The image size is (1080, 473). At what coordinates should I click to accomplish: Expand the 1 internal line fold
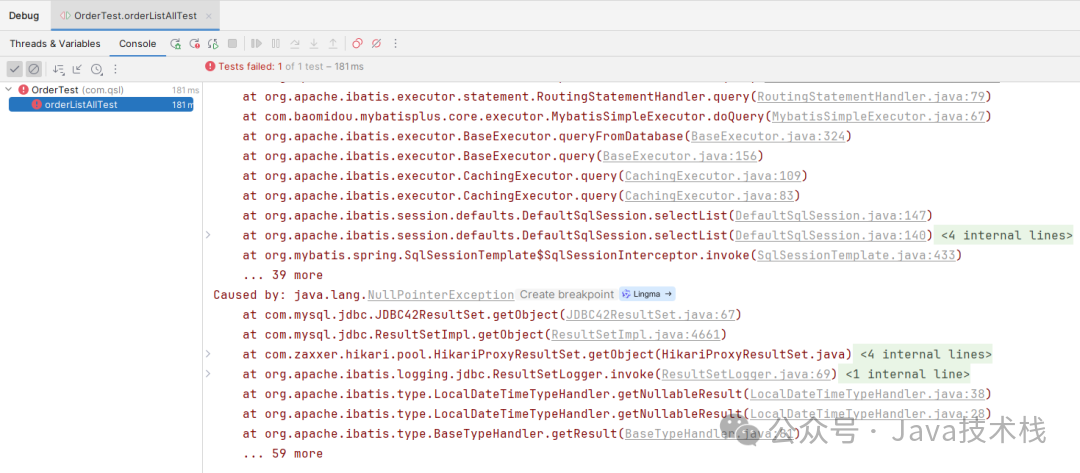(904, 375)
